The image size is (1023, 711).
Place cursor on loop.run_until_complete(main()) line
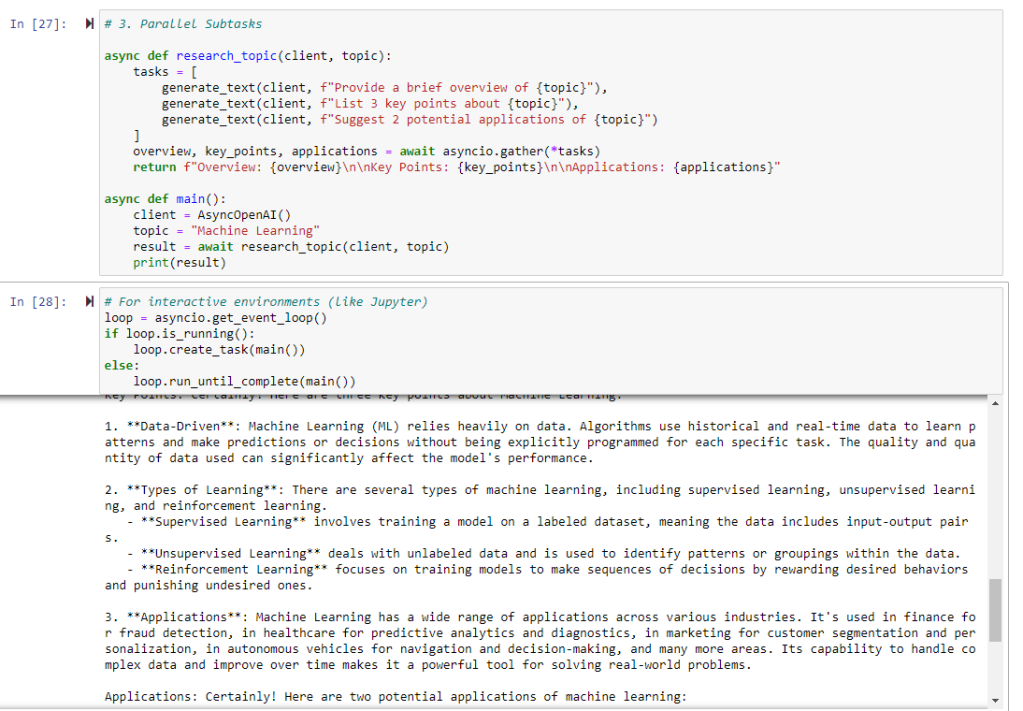(244, 382)
